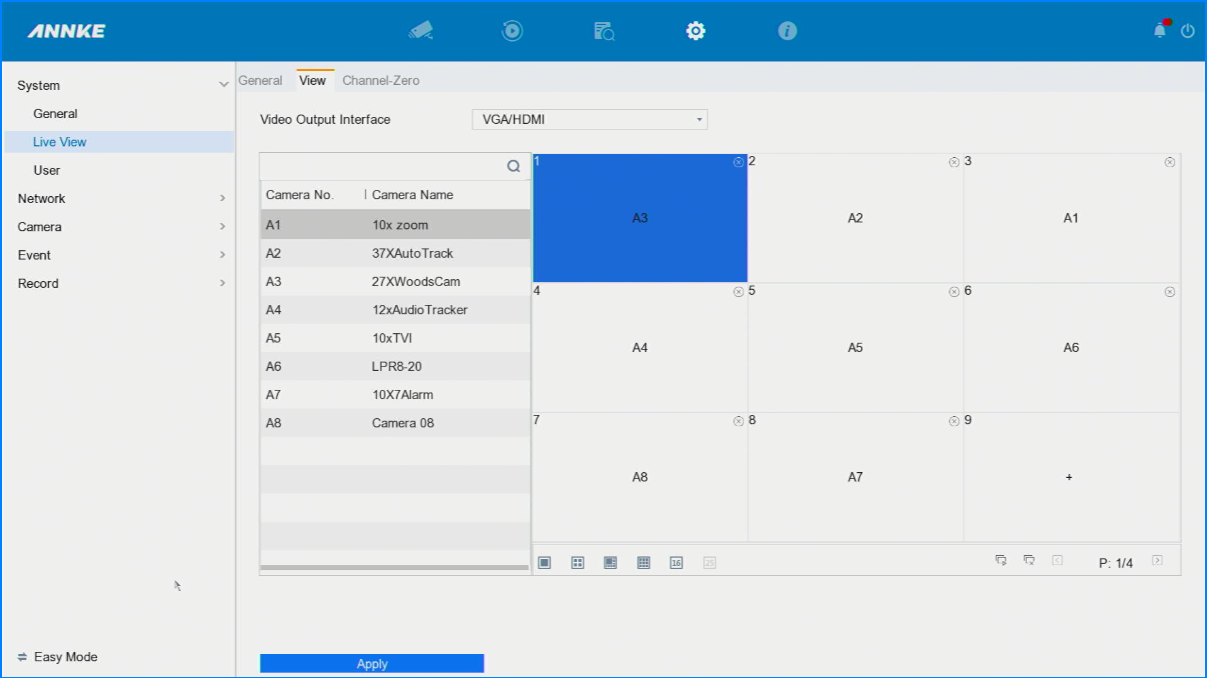Open the Live View camera icon
Viewport: 1207px width, 678px height.
tap(421, 31)
